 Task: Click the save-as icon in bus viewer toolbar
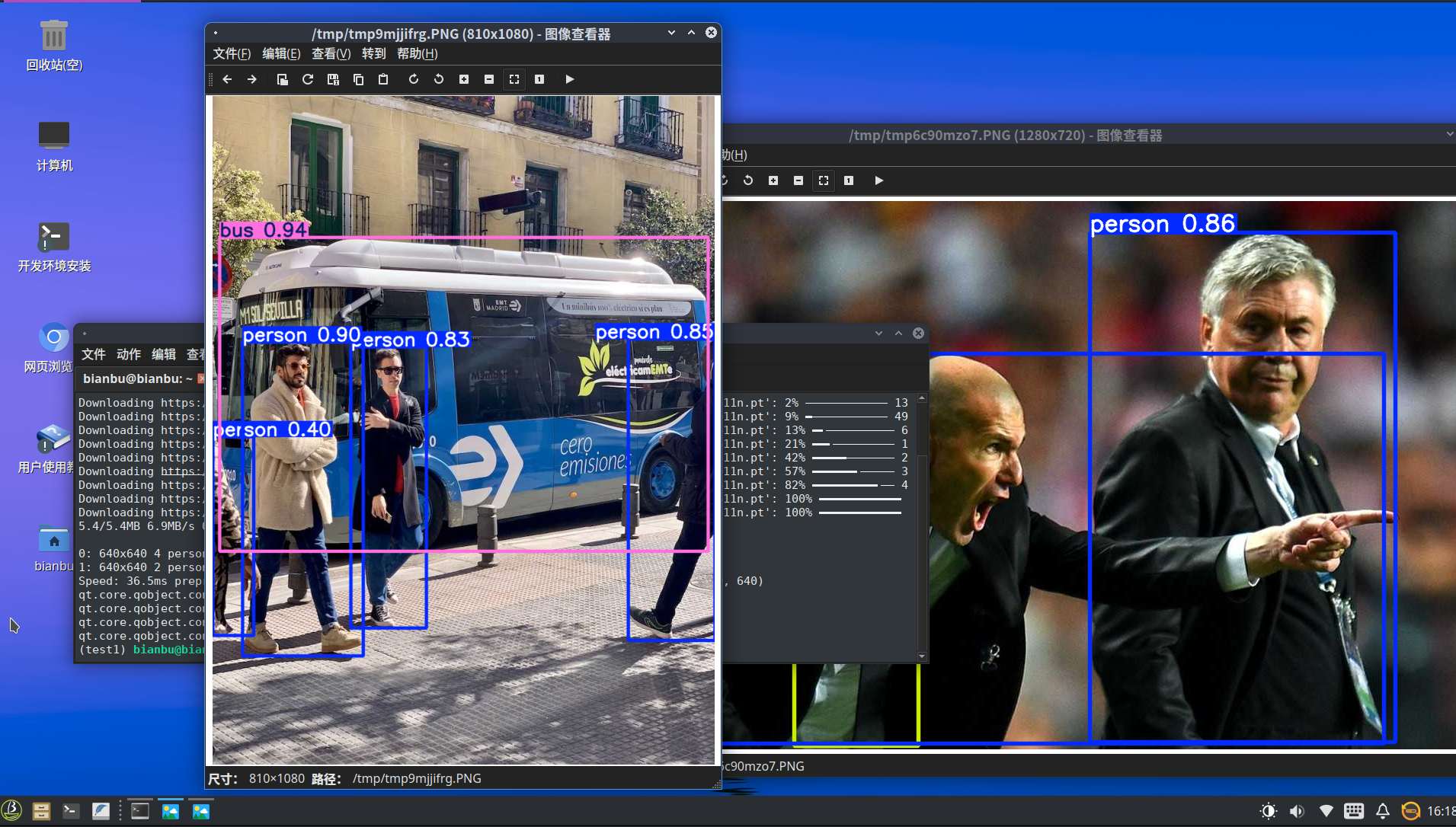pos(333,79)
